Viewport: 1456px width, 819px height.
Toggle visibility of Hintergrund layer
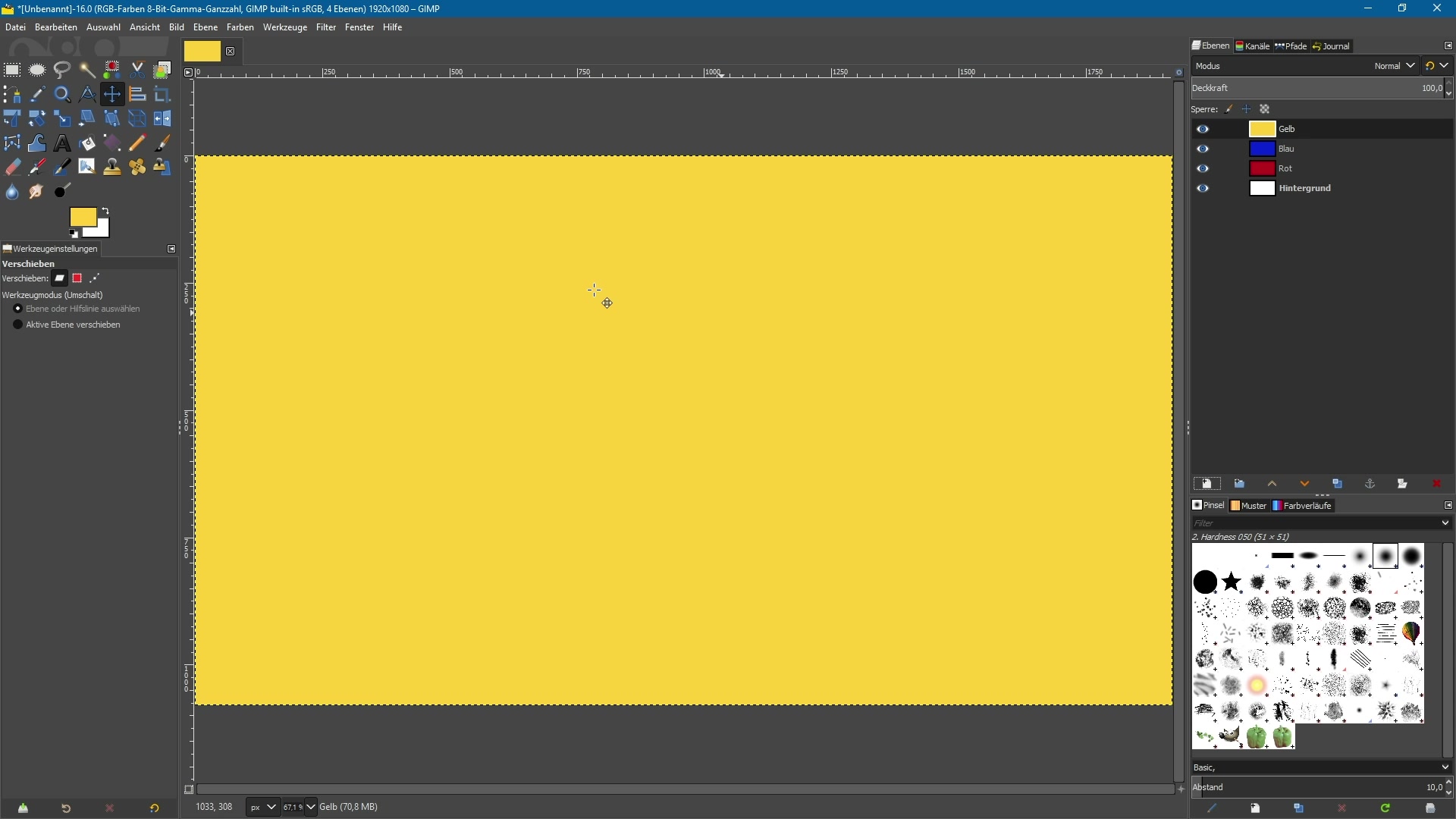tap(1203, 189)
